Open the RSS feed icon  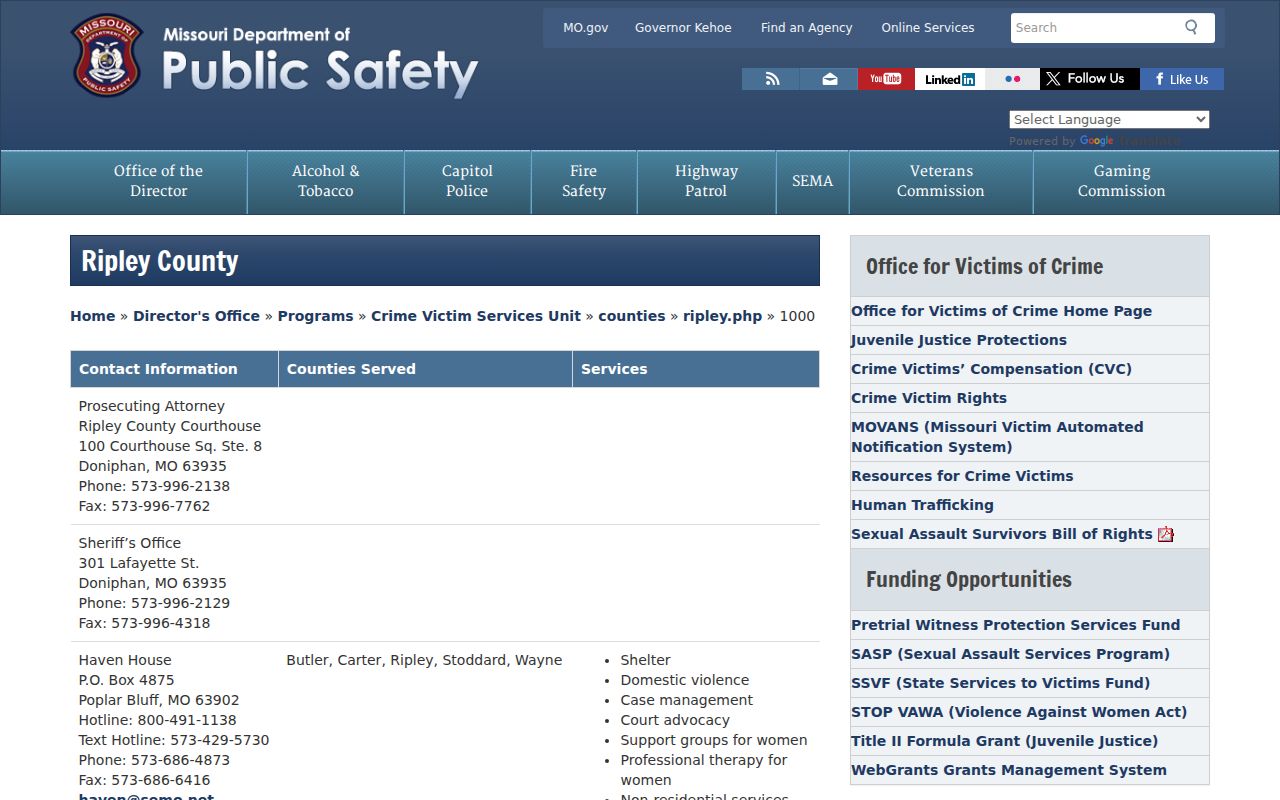[x=771, y=79]
